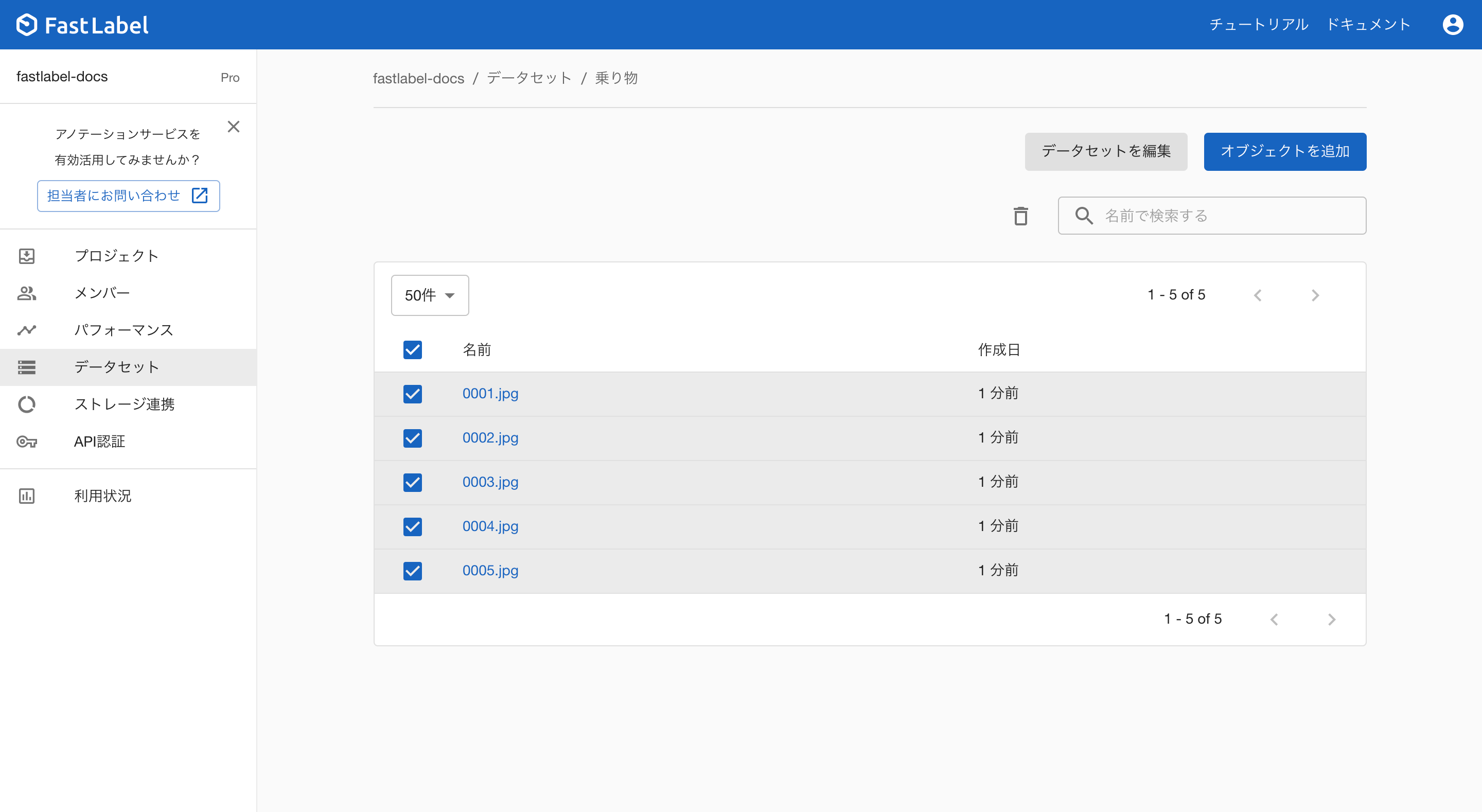The image size is (1482, 812).
Task: Click the 利用状況 bar chart icon
Action: point(26,496)
